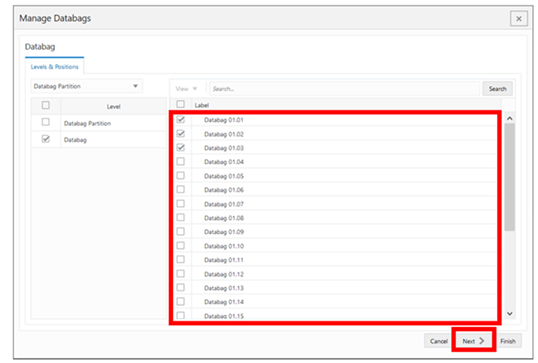The height and width of the screenshot is (363, 538).
Task: Uncheck Databag 01.02 checkbox
Action: click(180, 133)
